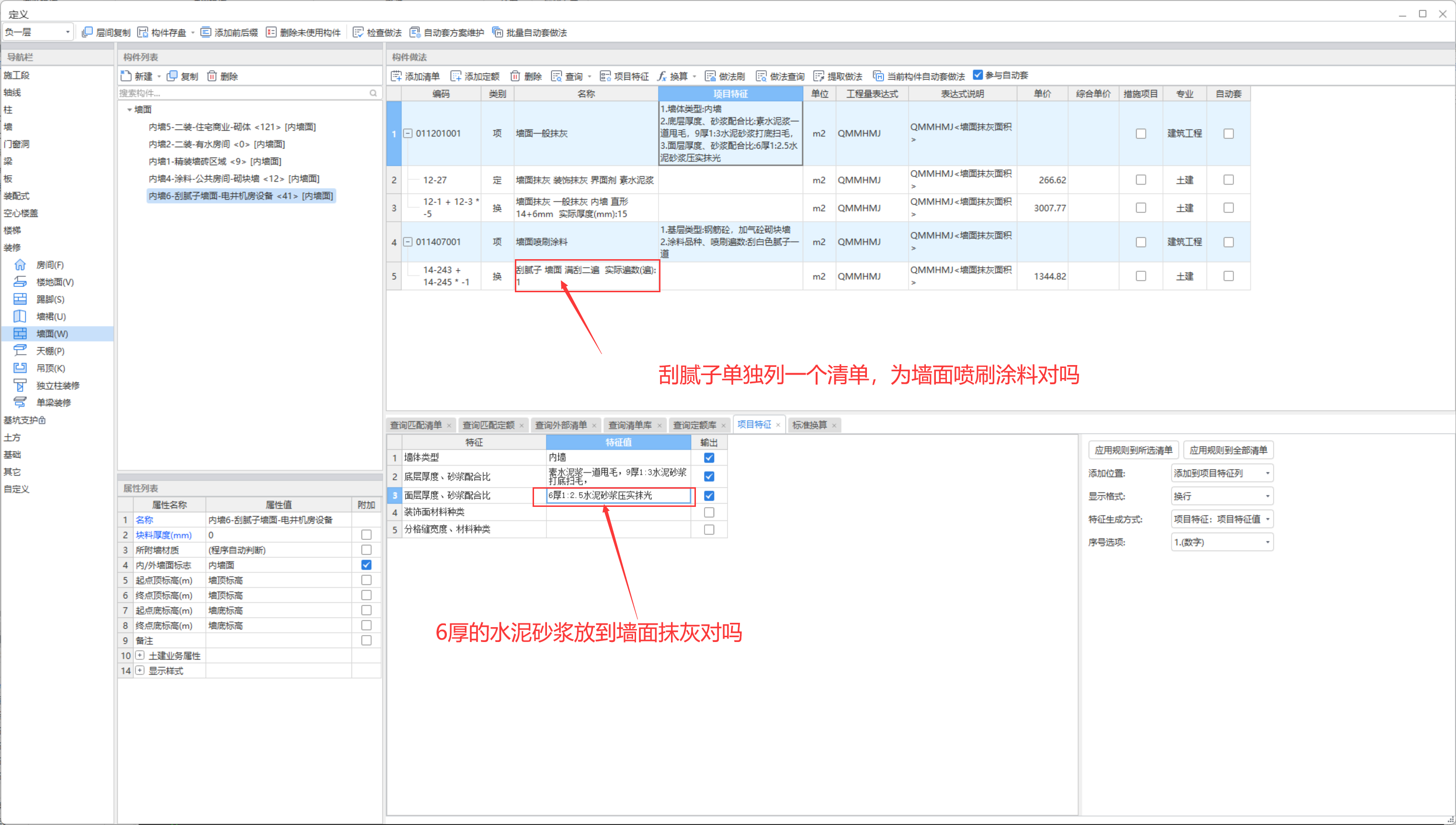The width and height of the screenshot is (1456, 825).
Task: Switch to 查询清单库 tab
Action: click(630, 425)
